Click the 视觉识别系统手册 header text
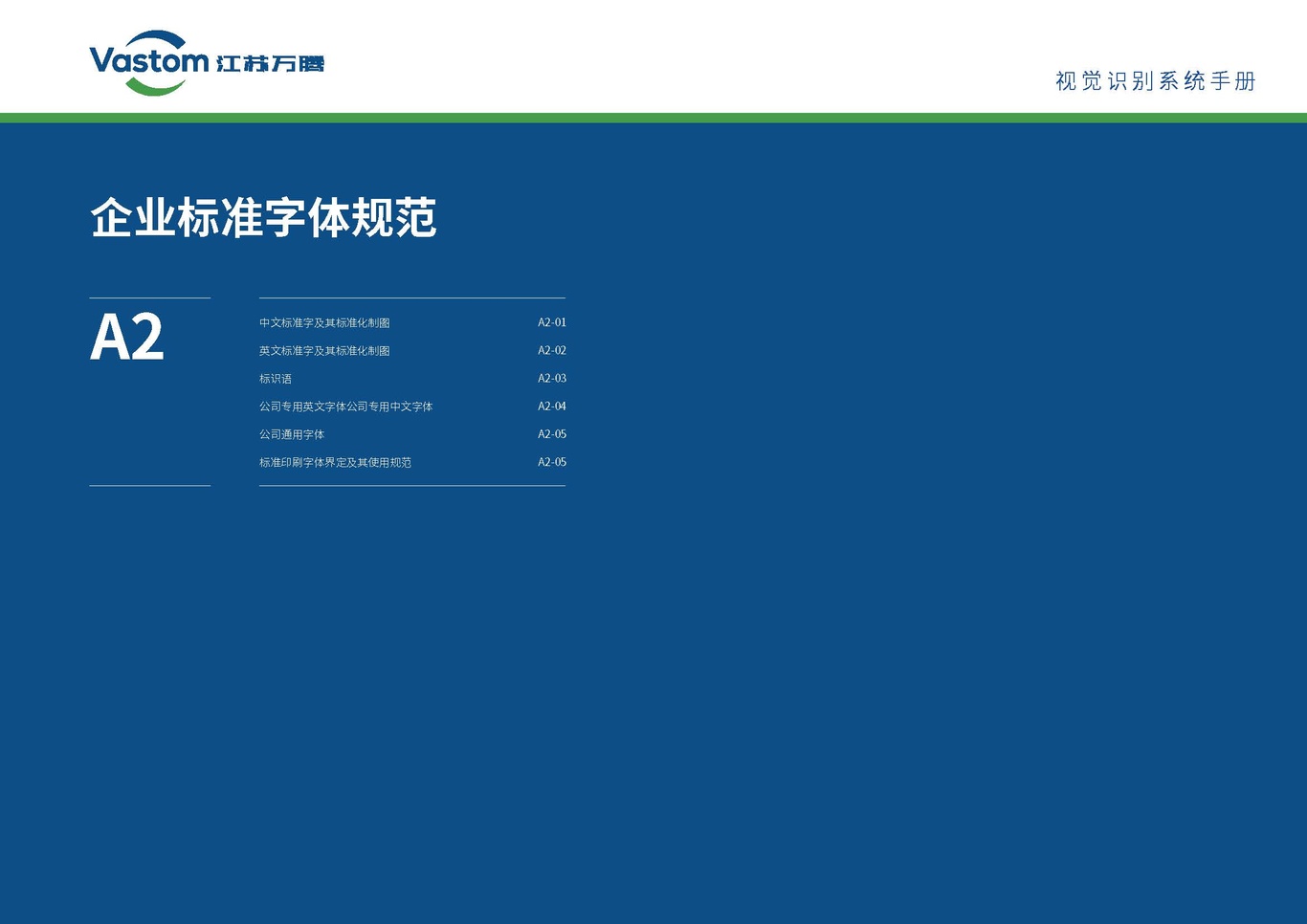The width and height of the screenshot is (1307, 924). [x=1156, y=81]
